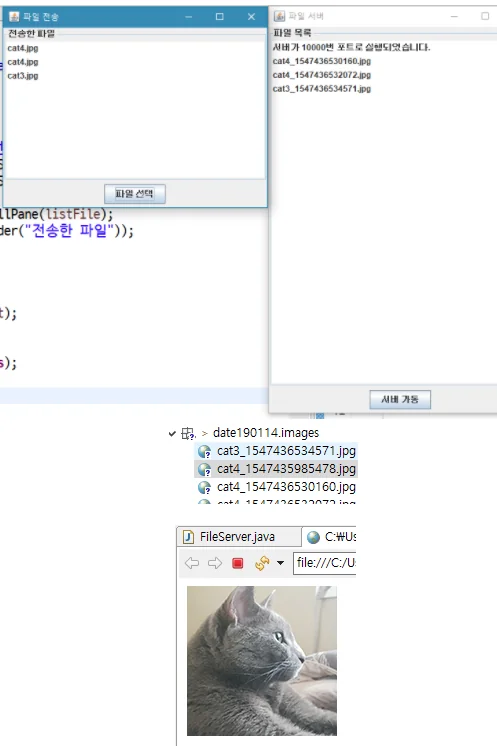The height and width of the screenshot is (746, 497).
Task: Click the date190114.images package icon
Action: tap(188, 433)
